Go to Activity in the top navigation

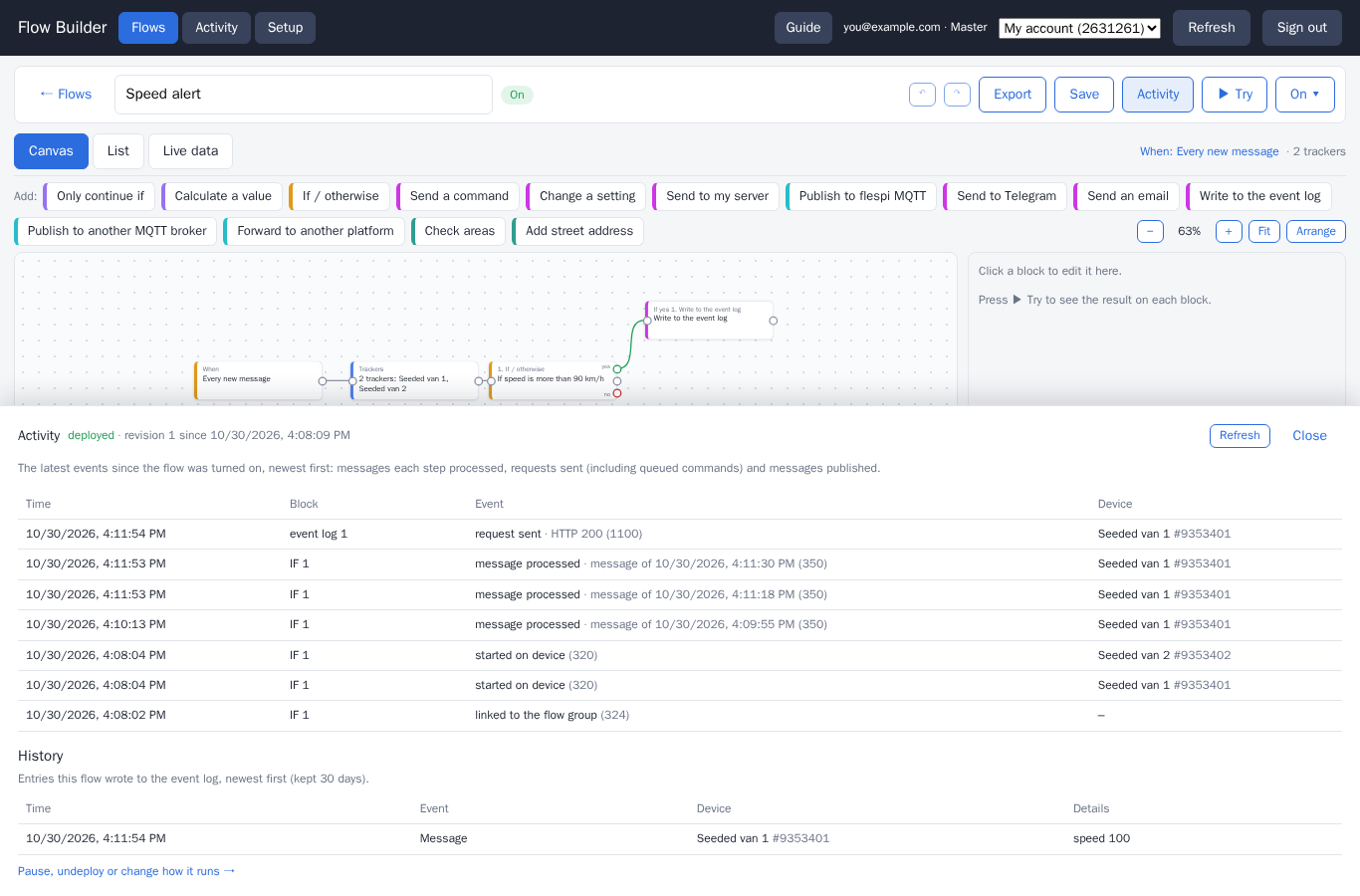pos(216,28)
